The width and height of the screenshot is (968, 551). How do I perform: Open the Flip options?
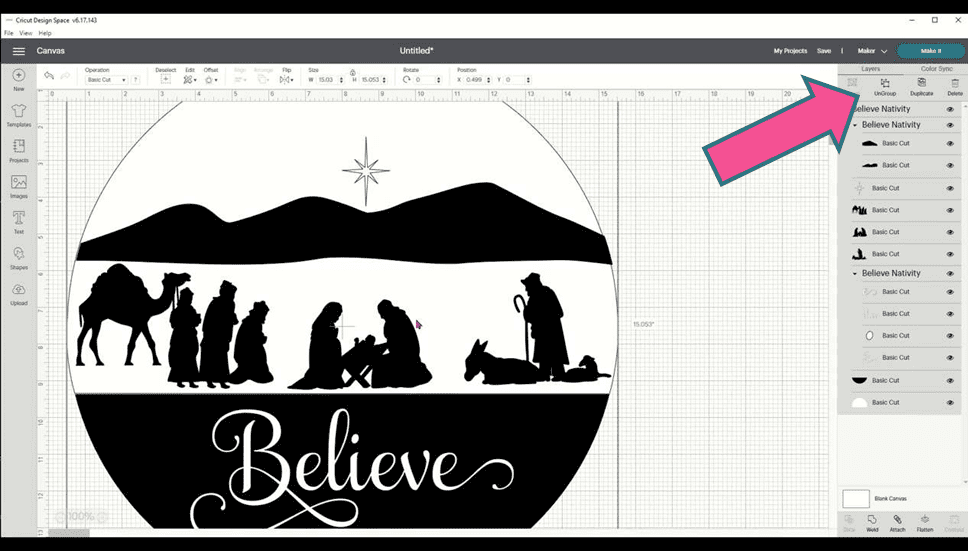pyautogui.click(x=286, y=80)
